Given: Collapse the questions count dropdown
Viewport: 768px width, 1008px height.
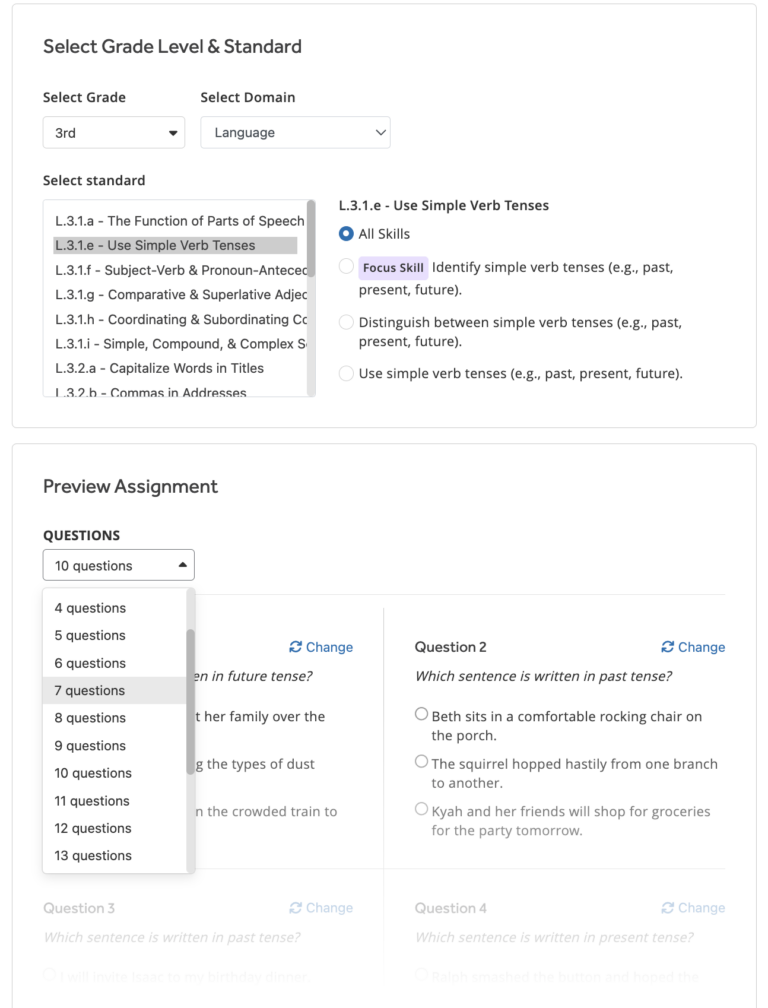Looking at the screenshot, I should 118,564.
